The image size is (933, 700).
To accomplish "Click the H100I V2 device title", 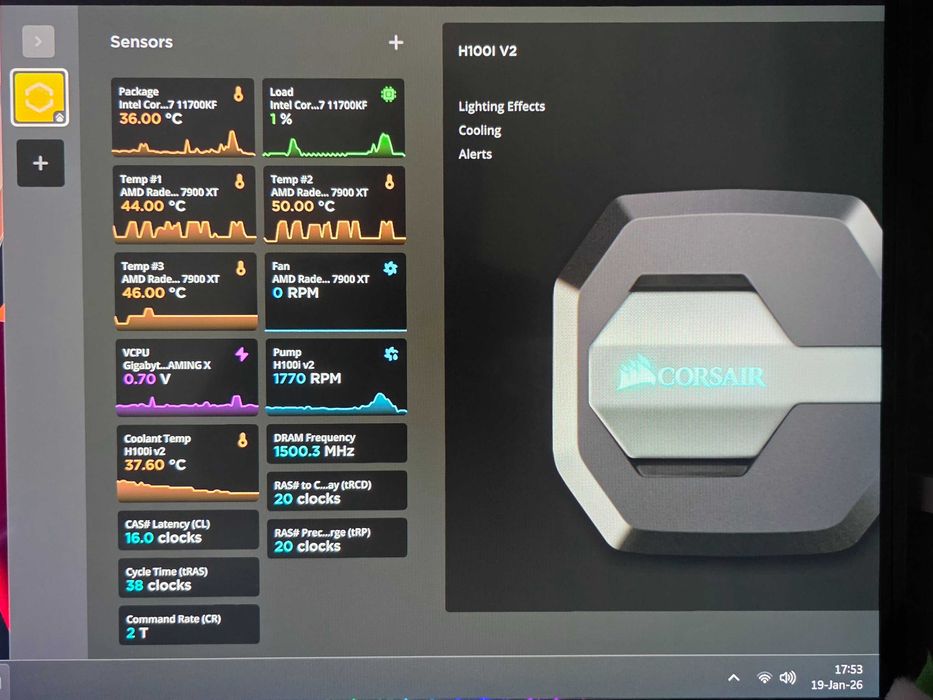I will click(487, 51).
